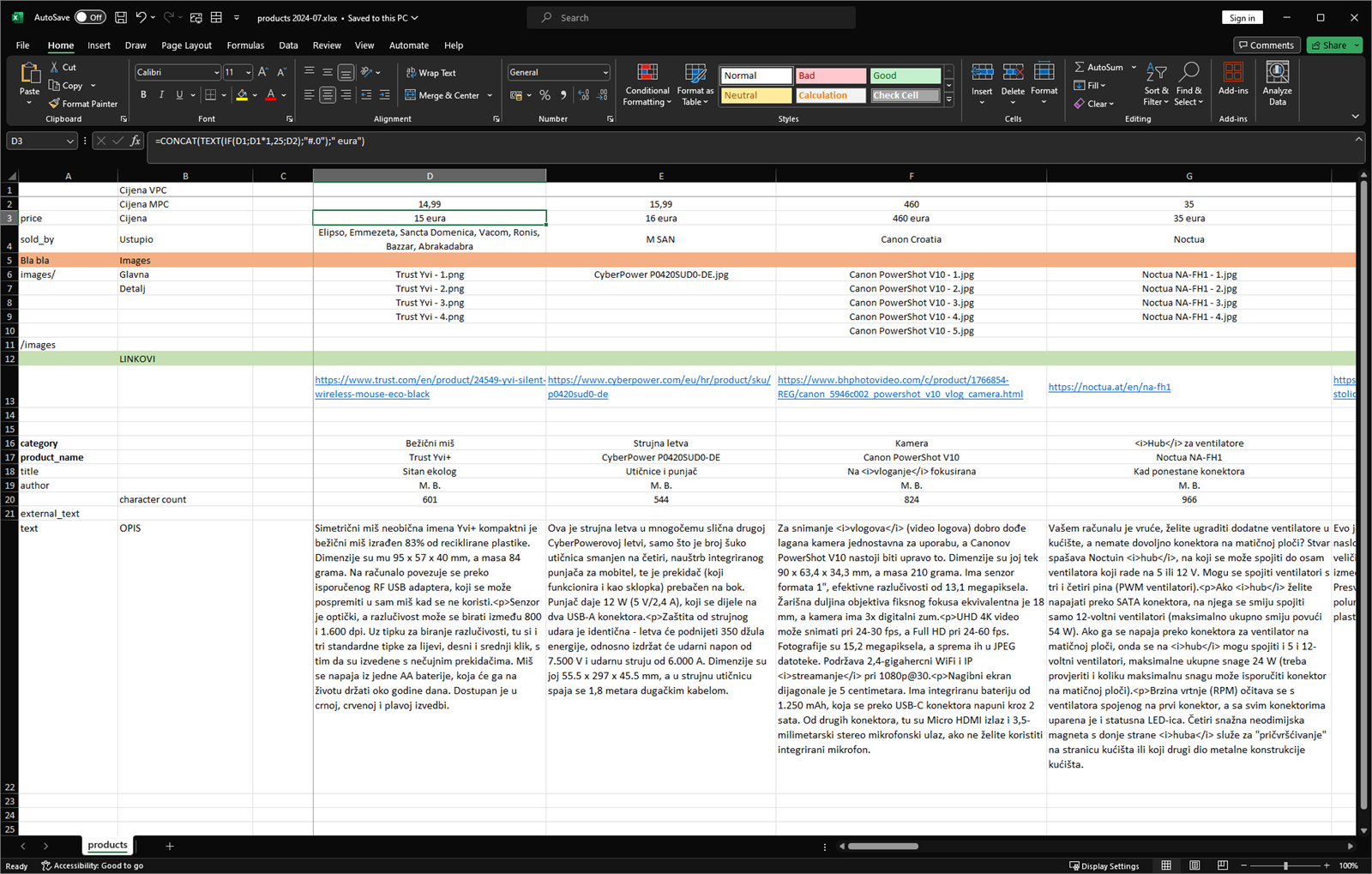Open the General number format dropdown
Viewport: 1372px width, 874px height.
[x=605, y=73]
